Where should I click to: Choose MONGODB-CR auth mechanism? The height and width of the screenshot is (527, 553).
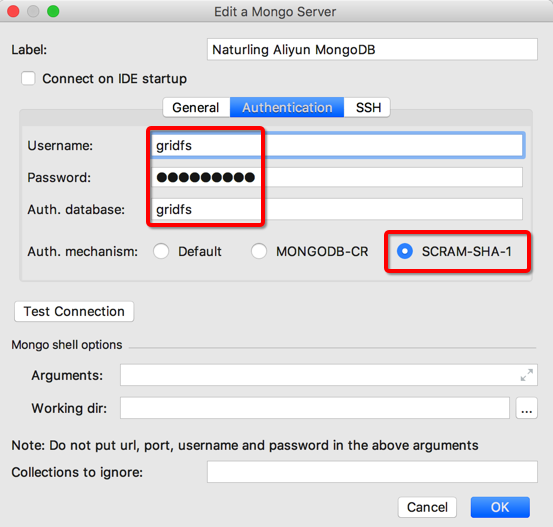pyautogui.click(x=259, y=252)
